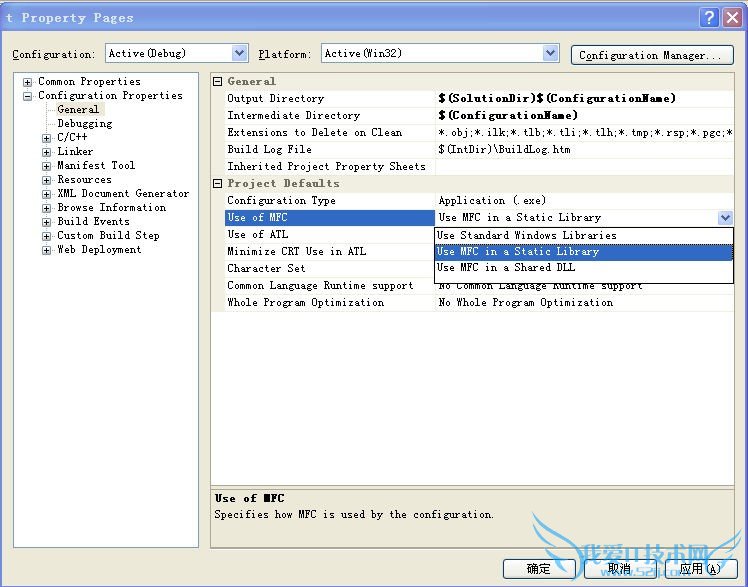Select Debugging in the tree
The width and height of the screenshot is (748, 587).
(x=84, y=124)
